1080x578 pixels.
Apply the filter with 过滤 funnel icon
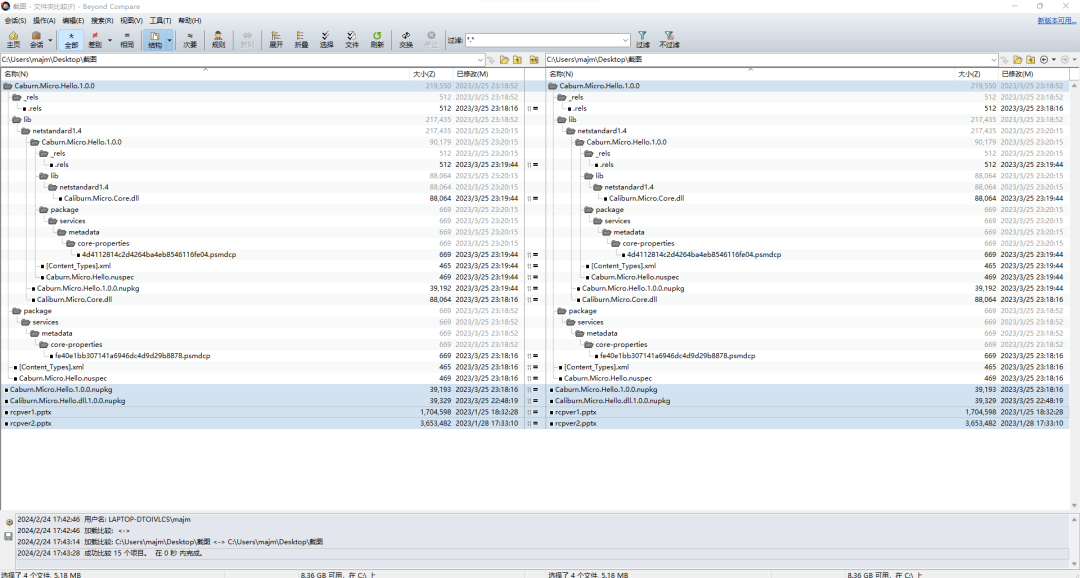tap(642, 39)
